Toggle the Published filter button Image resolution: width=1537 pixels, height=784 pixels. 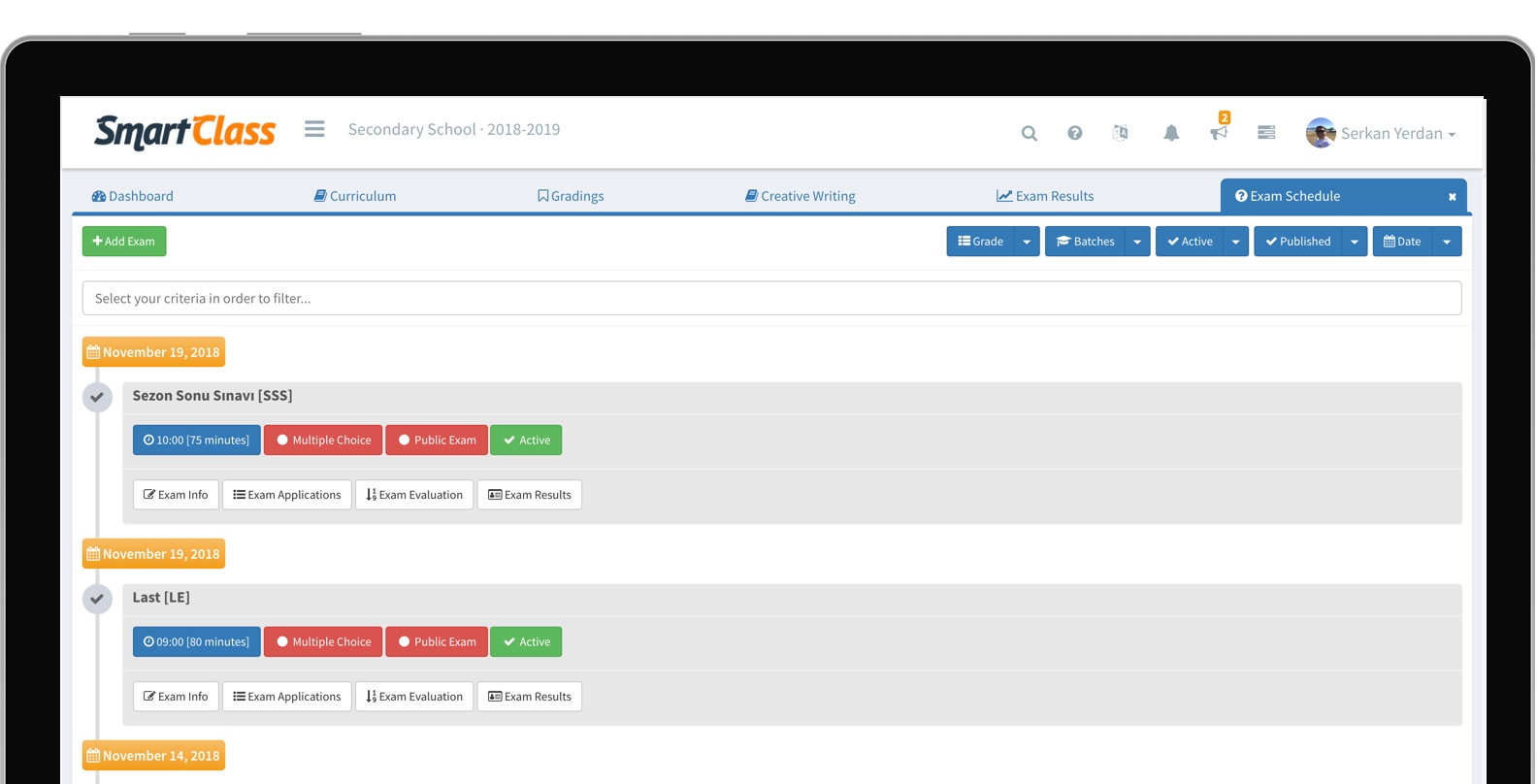pos(1298,242)
